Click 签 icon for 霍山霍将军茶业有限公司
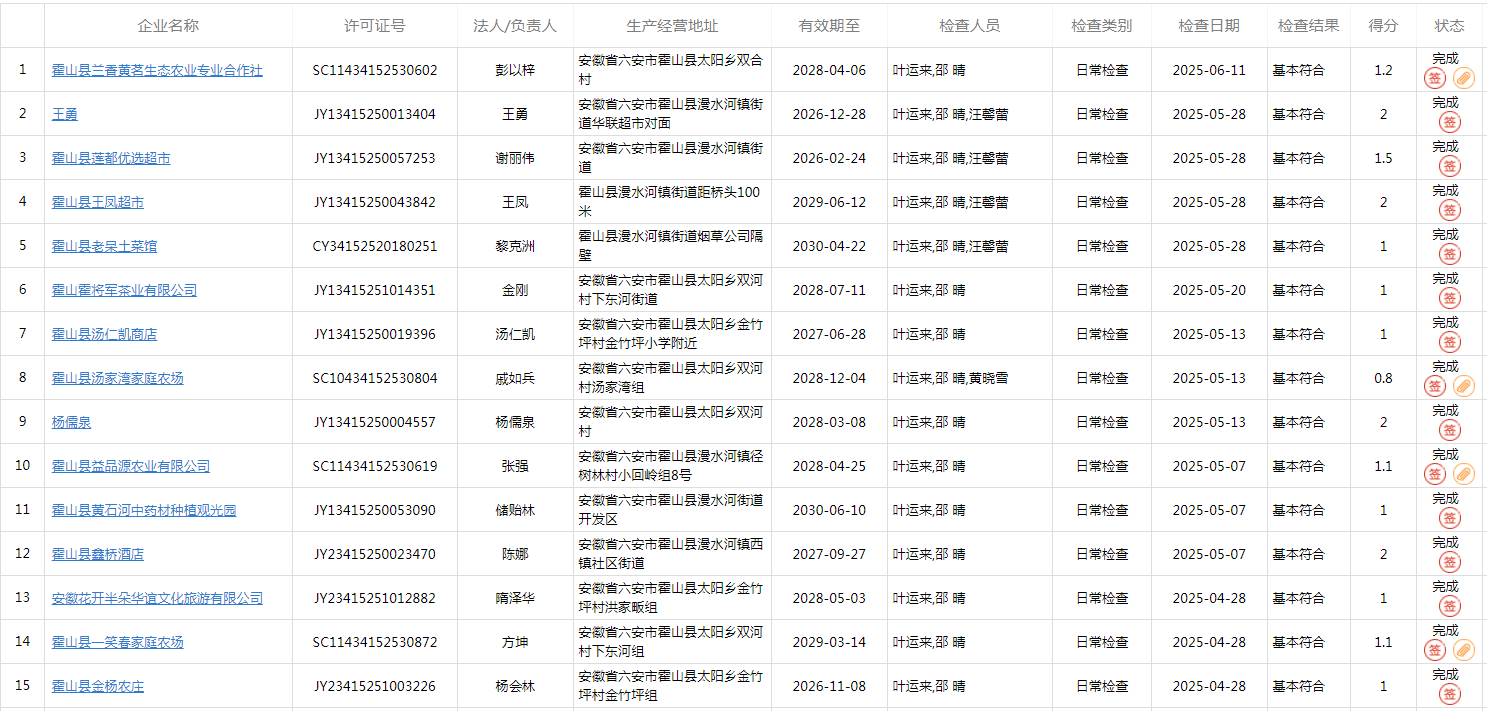Image resolution: width=1487 pixels, height=711 pixels. pos(1449,298)
